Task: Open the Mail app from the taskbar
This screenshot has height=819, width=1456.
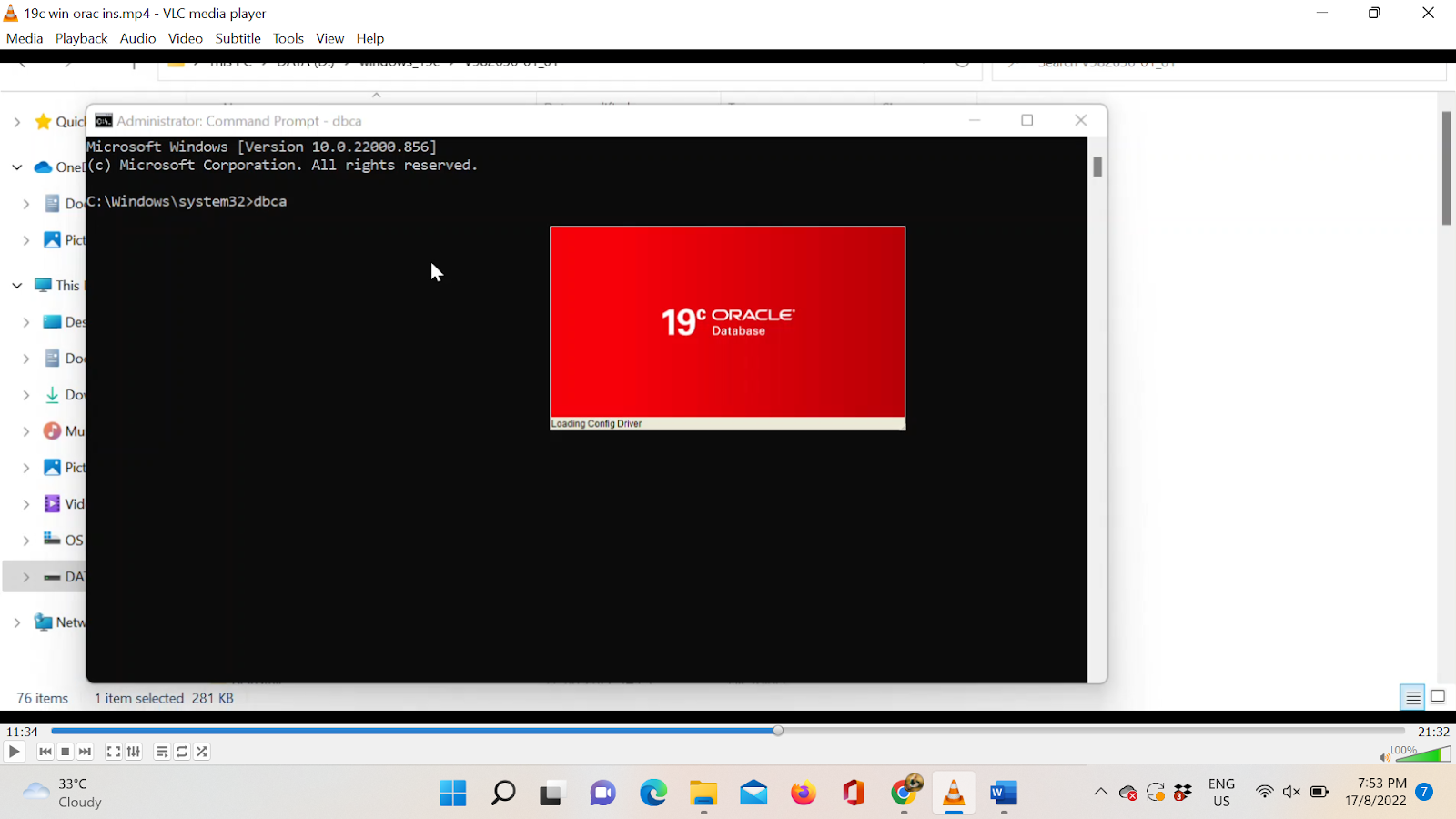Action: pyautogui.click(x=753, y=794)
